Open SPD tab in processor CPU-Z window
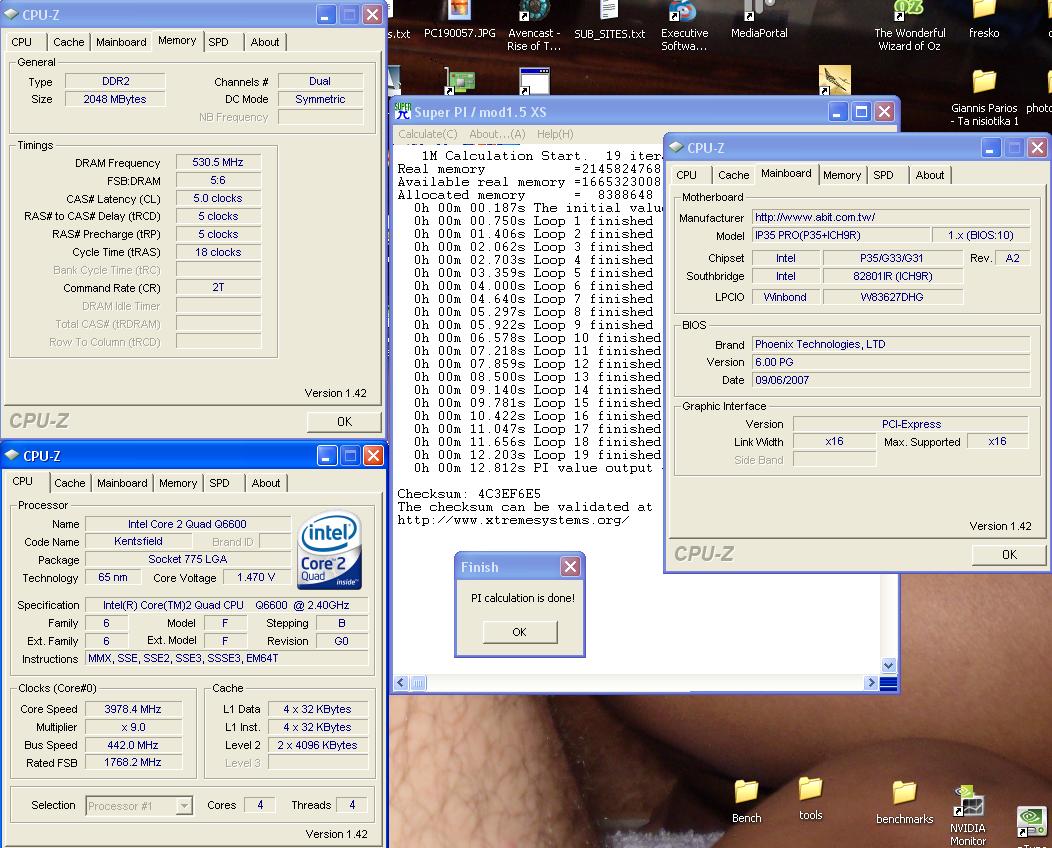 (x=219, y=483)
